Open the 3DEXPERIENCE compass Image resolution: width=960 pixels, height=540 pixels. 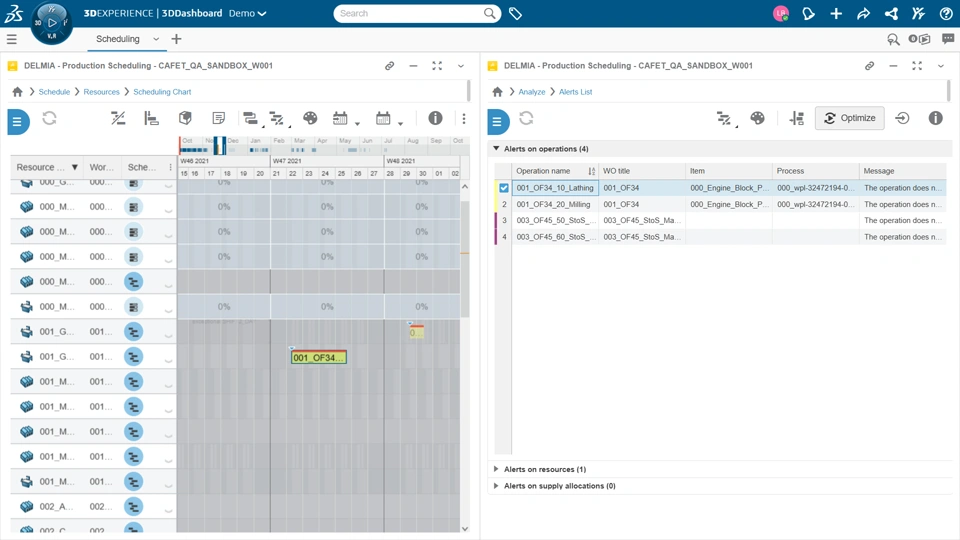point(51,23)
